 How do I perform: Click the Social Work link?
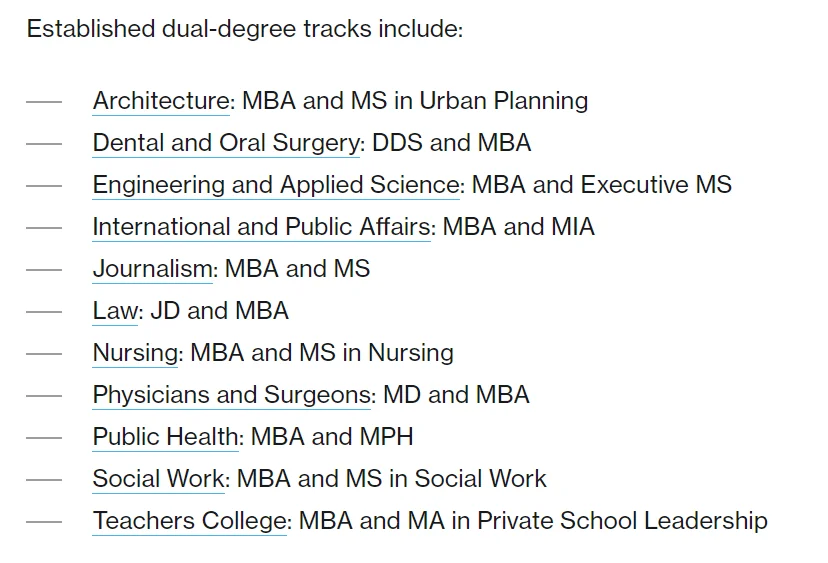[159, 479]
